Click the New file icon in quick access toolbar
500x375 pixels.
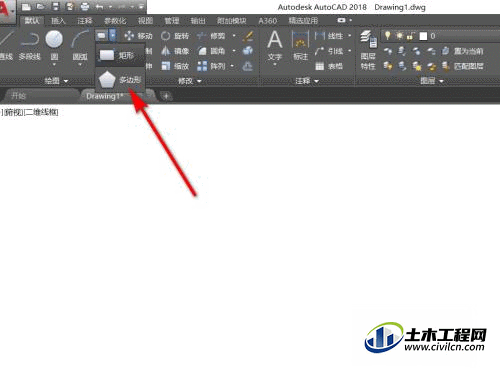(26, 7)
